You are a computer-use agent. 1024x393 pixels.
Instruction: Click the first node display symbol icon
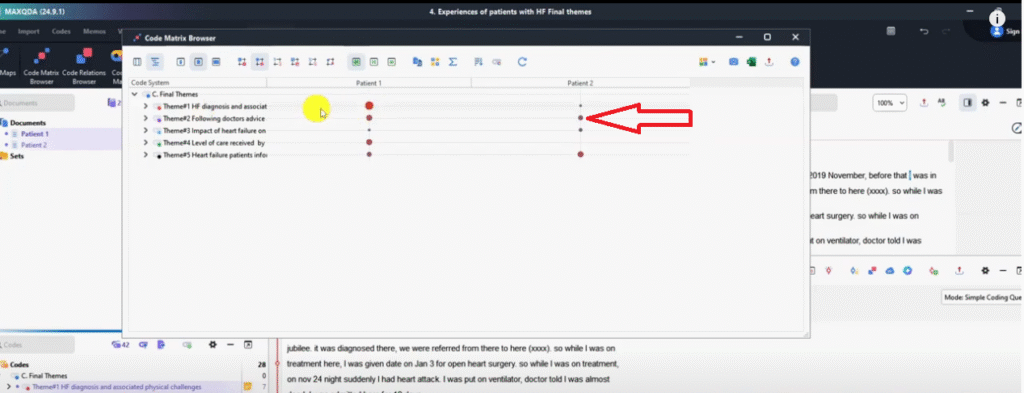click(242, 62)
